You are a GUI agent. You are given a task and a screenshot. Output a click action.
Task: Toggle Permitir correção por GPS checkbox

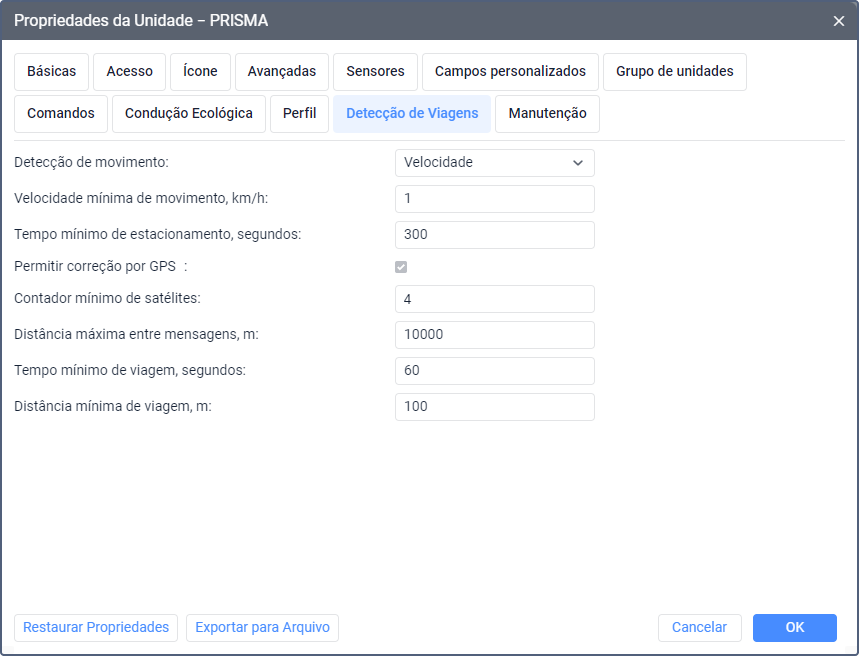[x=401, y=267]
